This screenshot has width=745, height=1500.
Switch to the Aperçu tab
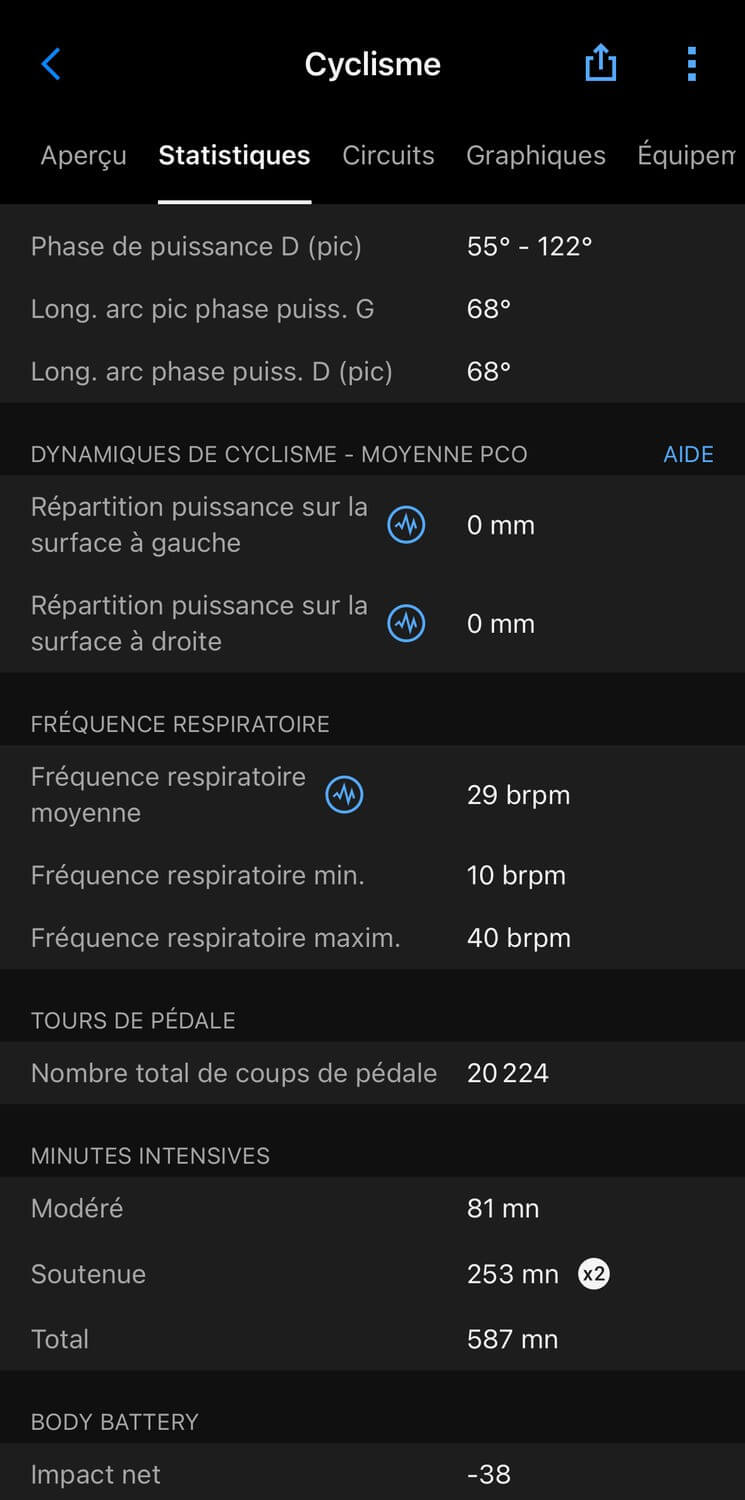pyautogui.click(x=83, y=156)
